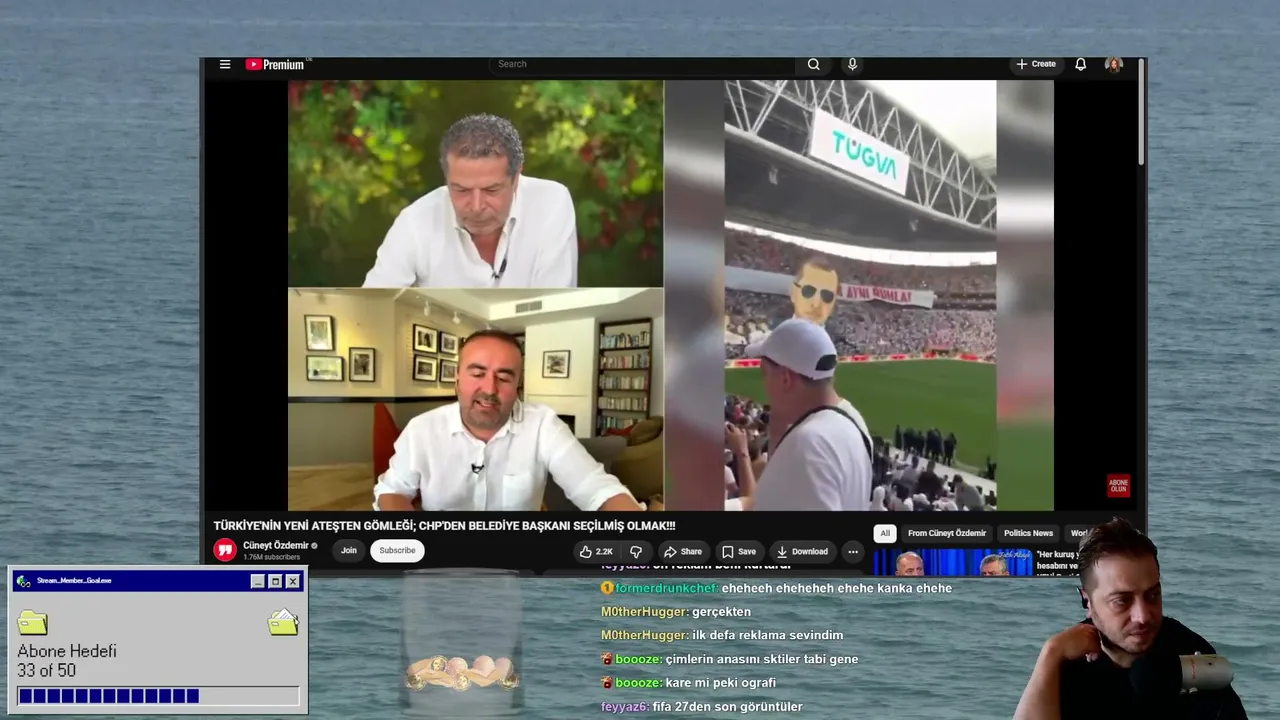
Task: Select the From Cüneyt Özdemir chip
Action: [947, 533]
